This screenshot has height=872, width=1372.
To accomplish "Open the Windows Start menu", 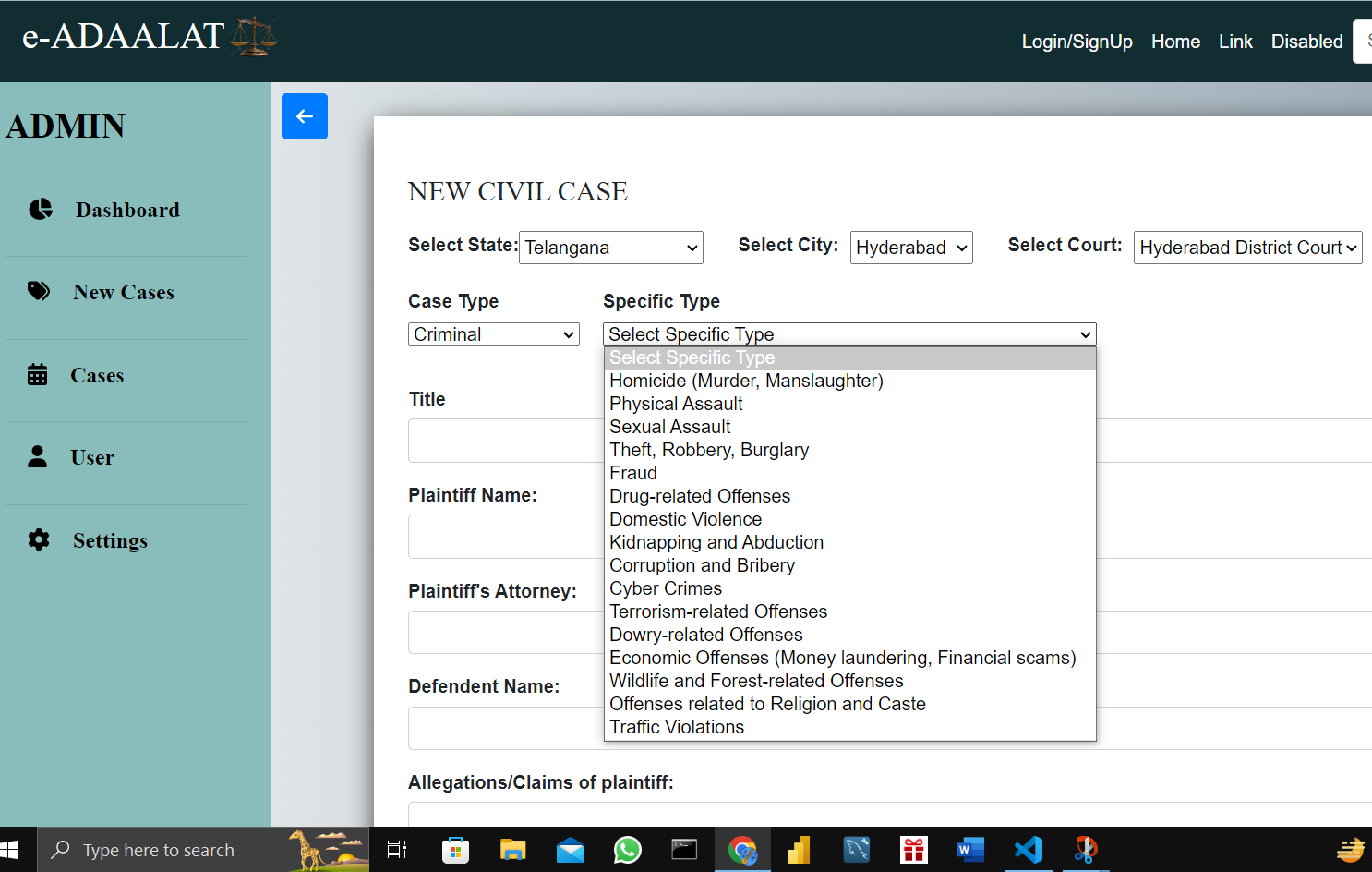I will 10,850.
